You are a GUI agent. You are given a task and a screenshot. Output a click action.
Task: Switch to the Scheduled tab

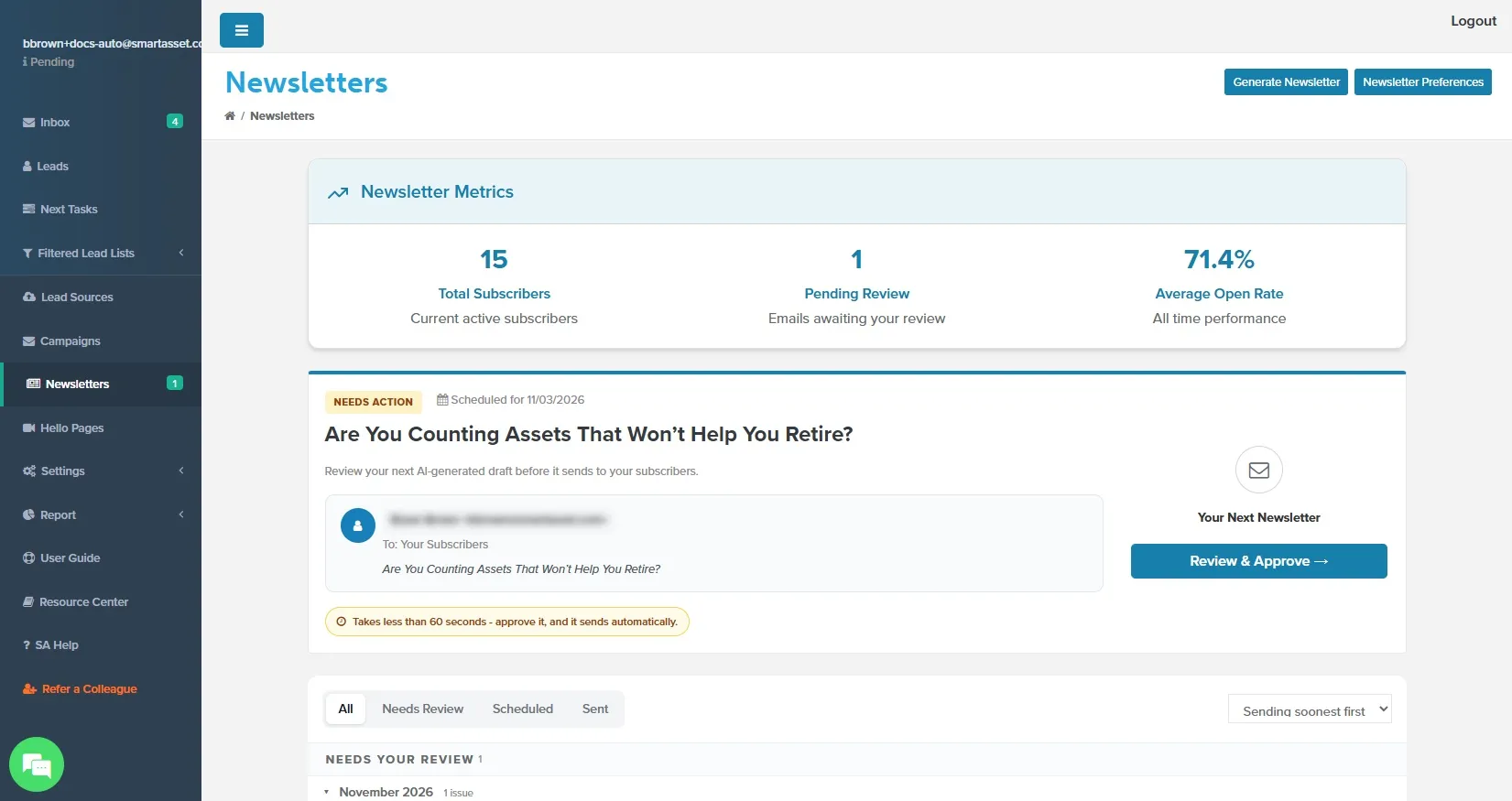pos(523,709)
